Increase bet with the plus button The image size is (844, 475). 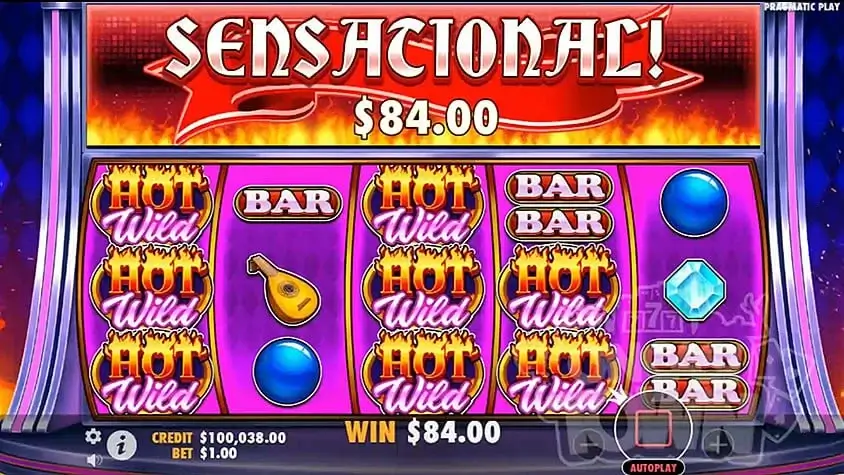718,445
